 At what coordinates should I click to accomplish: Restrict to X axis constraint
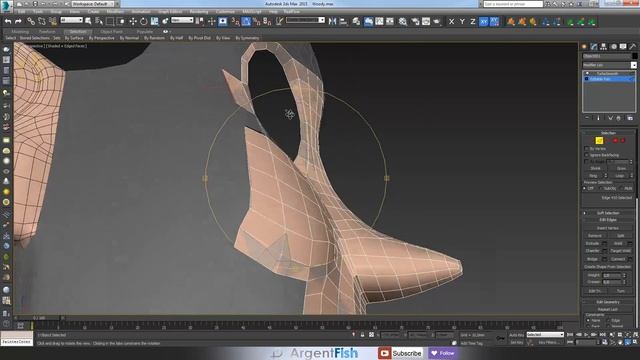[451, 21]
